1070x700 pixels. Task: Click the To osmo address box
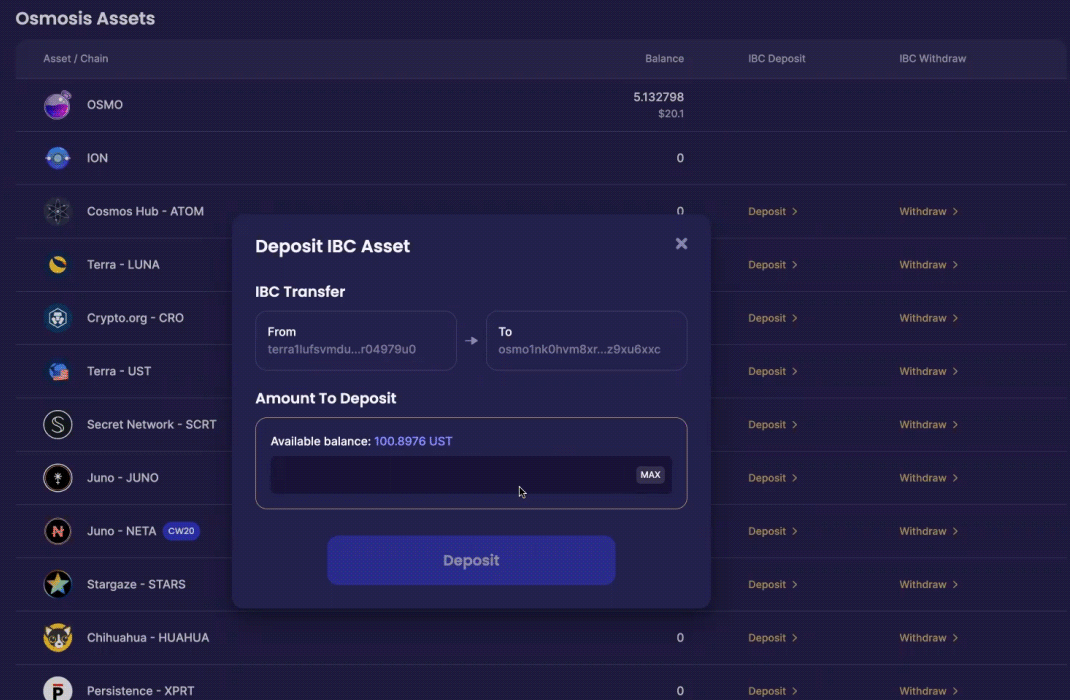[586, 340]
